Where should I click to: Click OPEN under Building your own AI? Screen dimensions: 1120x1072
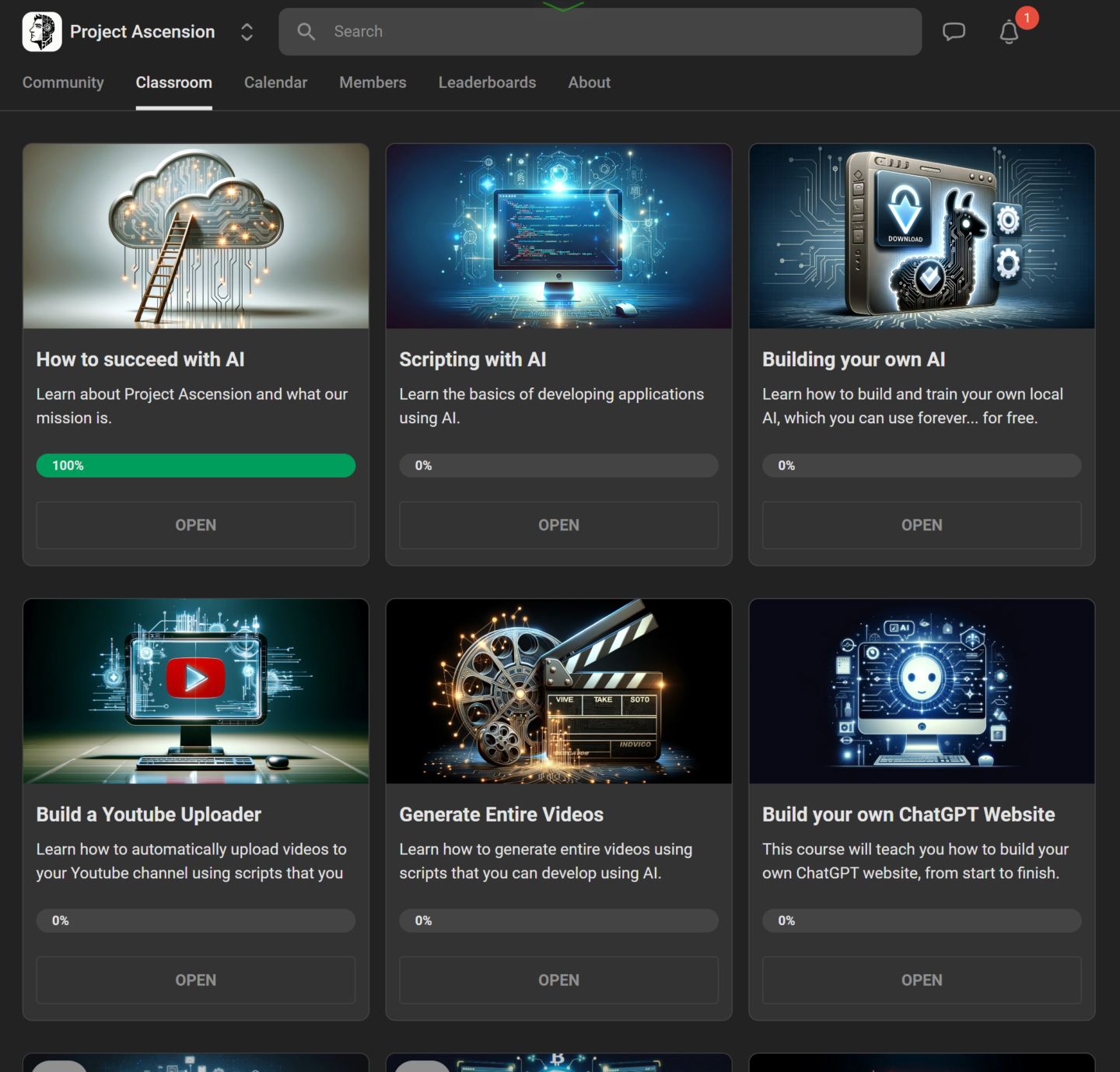[x=922, y=525]
